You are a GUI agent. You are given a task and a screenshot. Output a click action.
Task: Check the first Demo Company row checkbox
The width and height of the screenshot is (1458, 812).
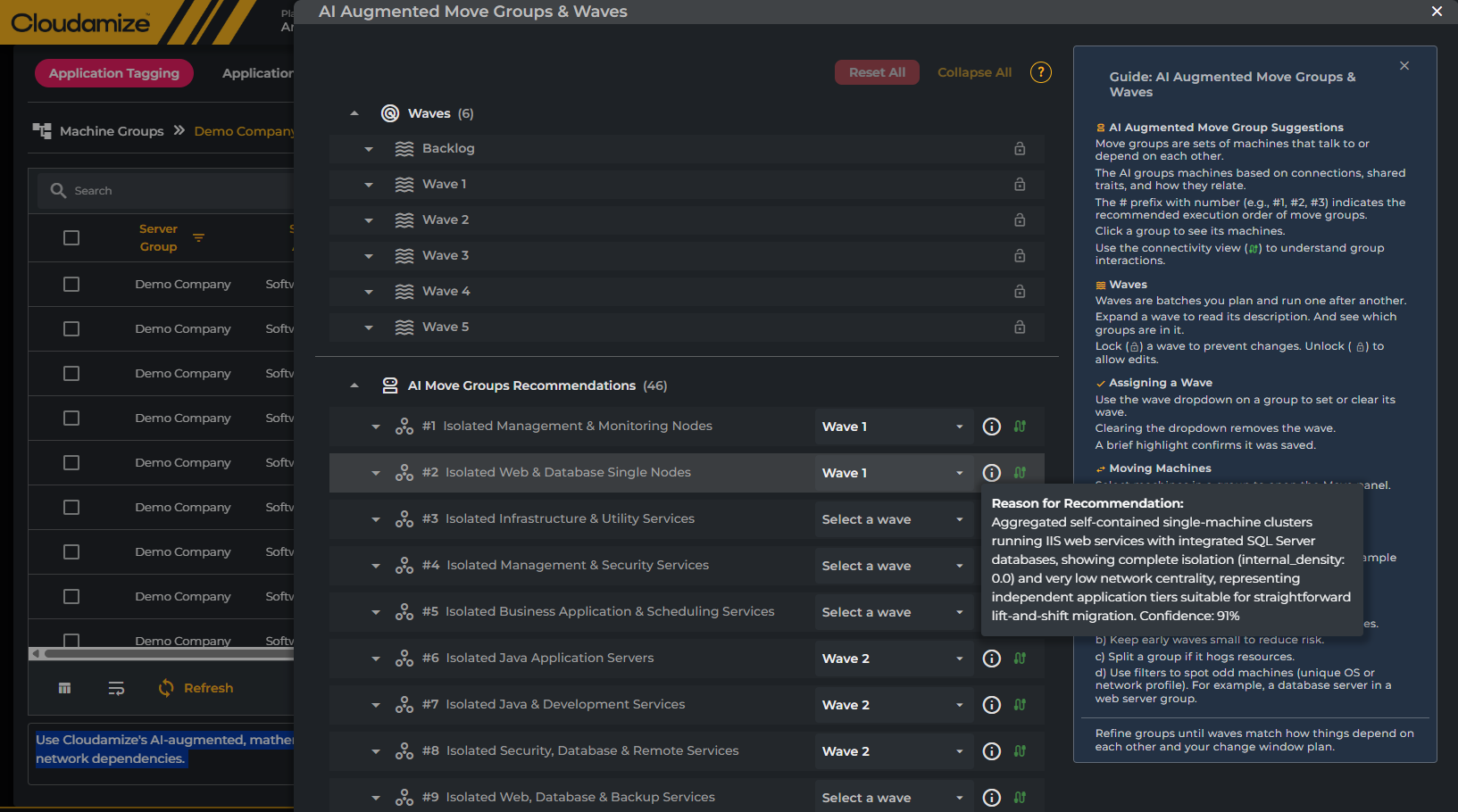71,284
